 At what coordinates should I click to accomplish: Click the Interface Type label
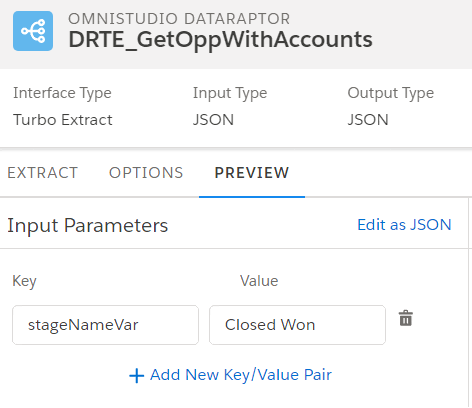coord(62,93)
